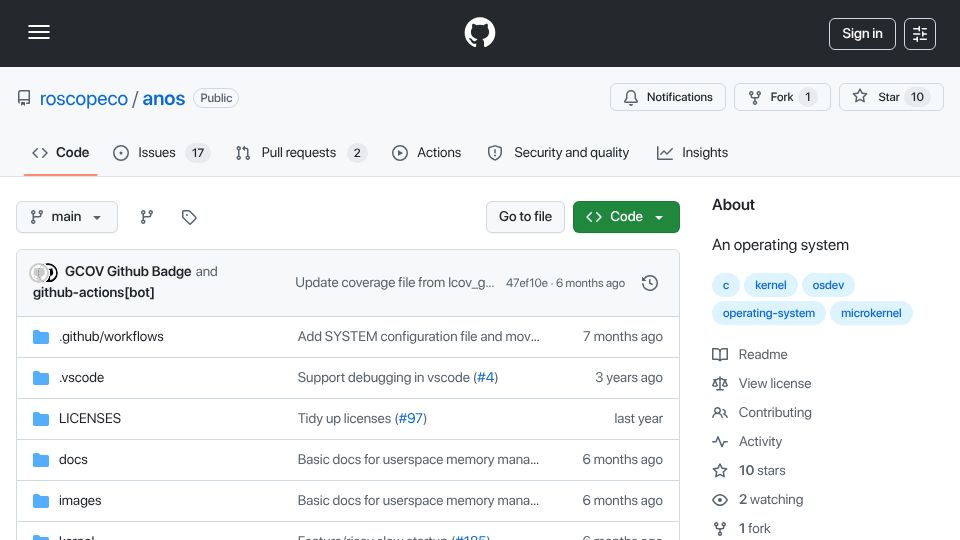Open the Pull requests tab

(x=301, y=152)
